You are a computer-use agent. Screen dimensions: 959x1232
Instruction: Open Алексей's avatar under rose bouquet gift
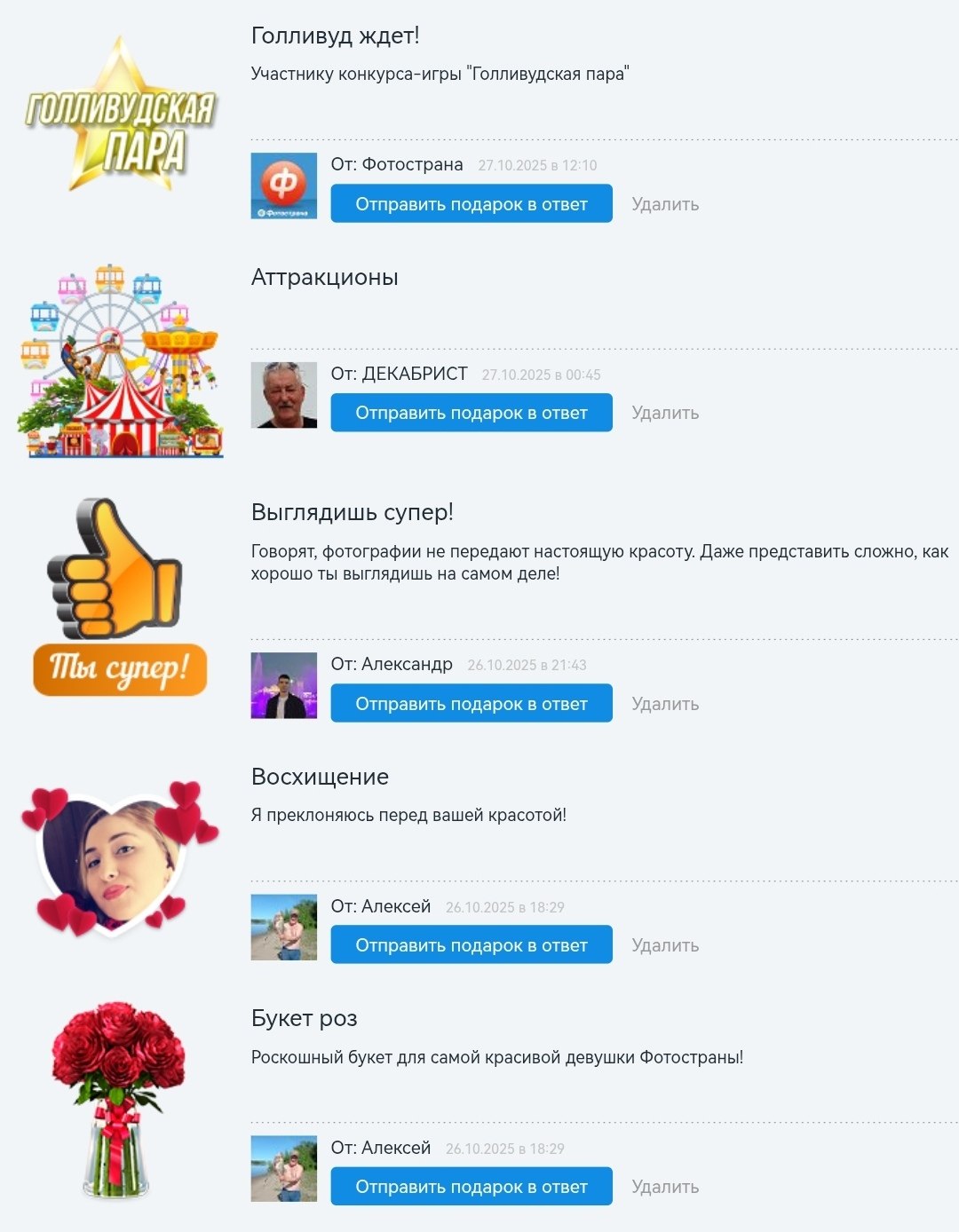click(x=284, y=1169)
